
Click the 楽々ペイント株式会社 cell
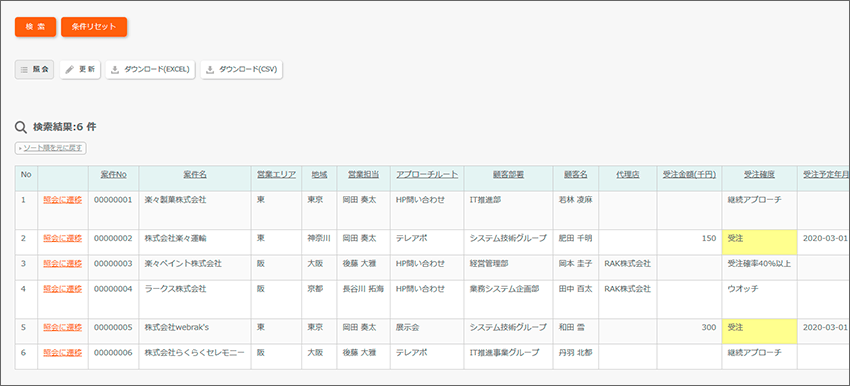(x=195, y=267)
